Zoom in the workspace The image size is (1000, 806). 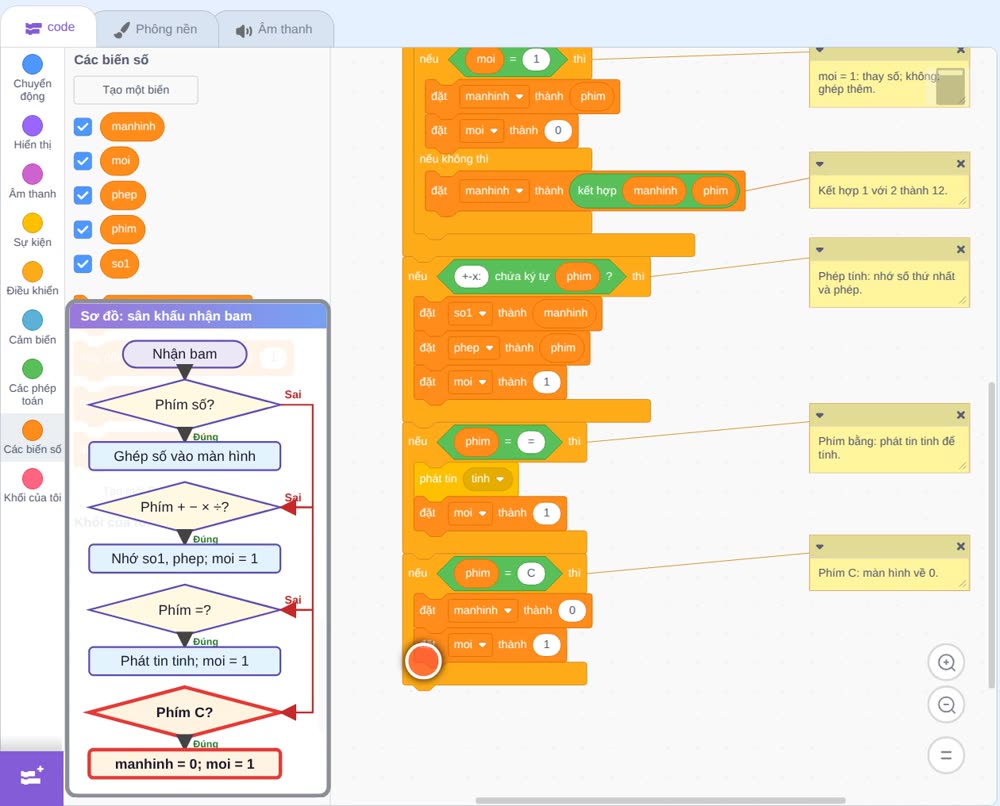tap(946, 663)
